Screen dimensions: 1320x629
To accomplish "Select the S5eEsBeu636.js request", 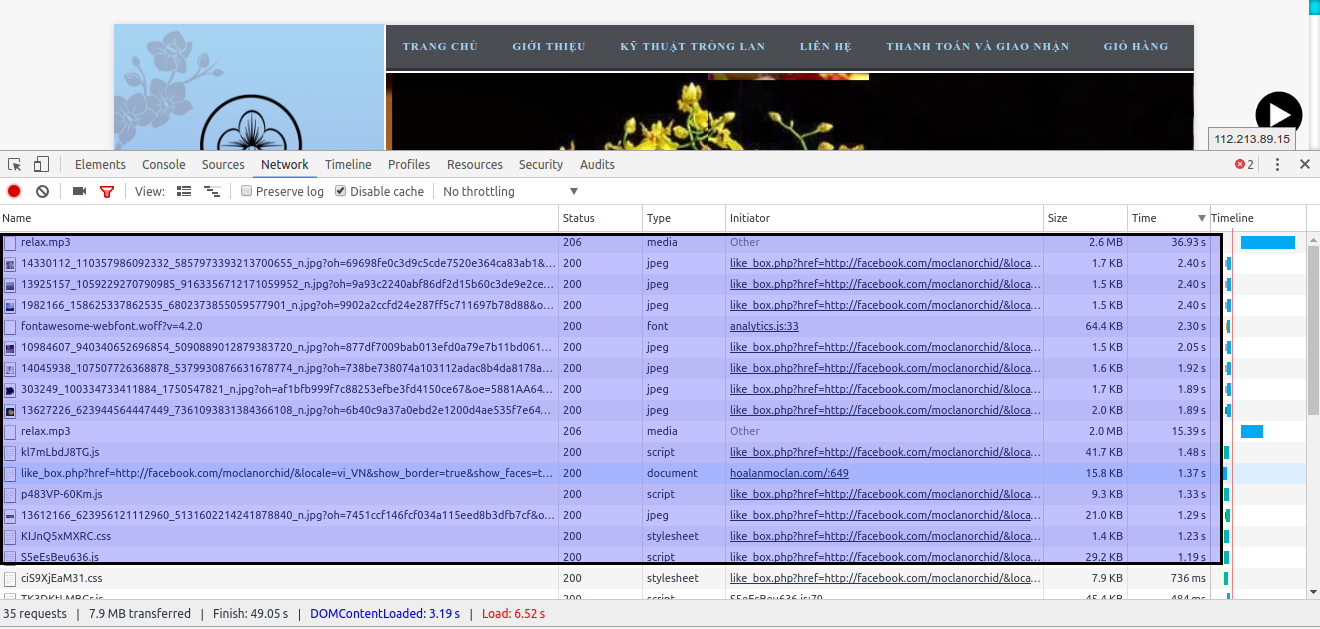I will point(653,557).
